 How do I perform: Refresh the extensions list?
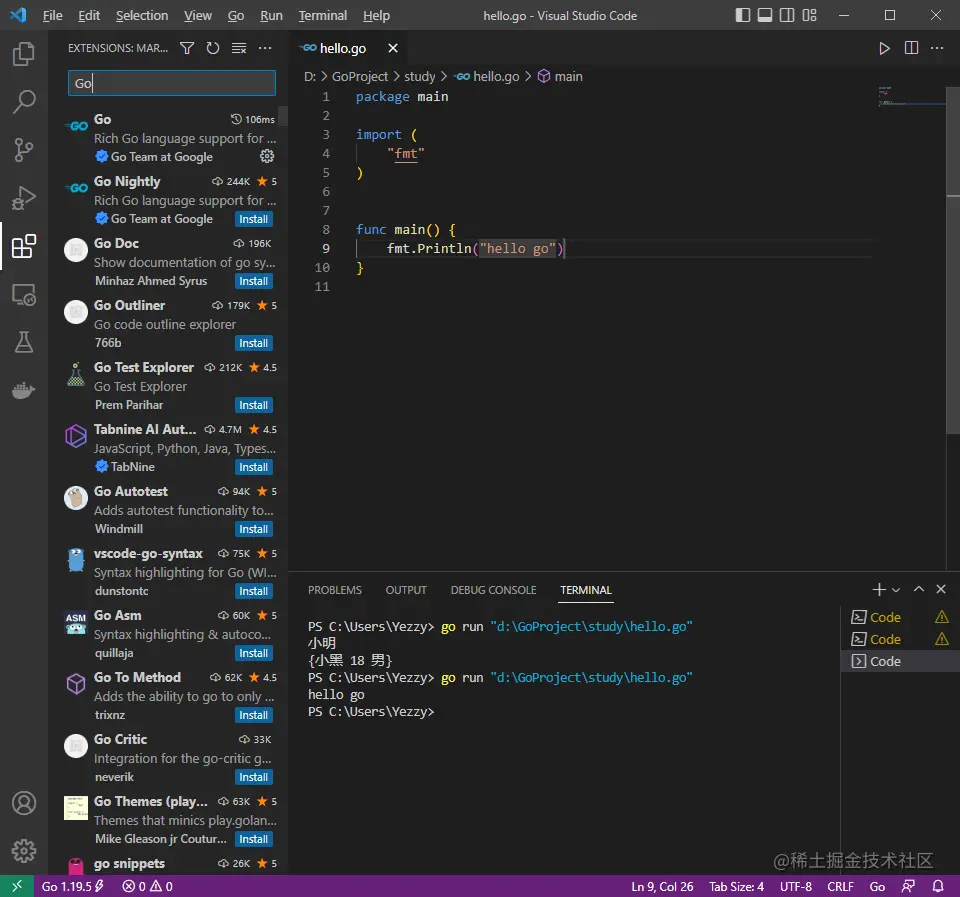point(213,48)
